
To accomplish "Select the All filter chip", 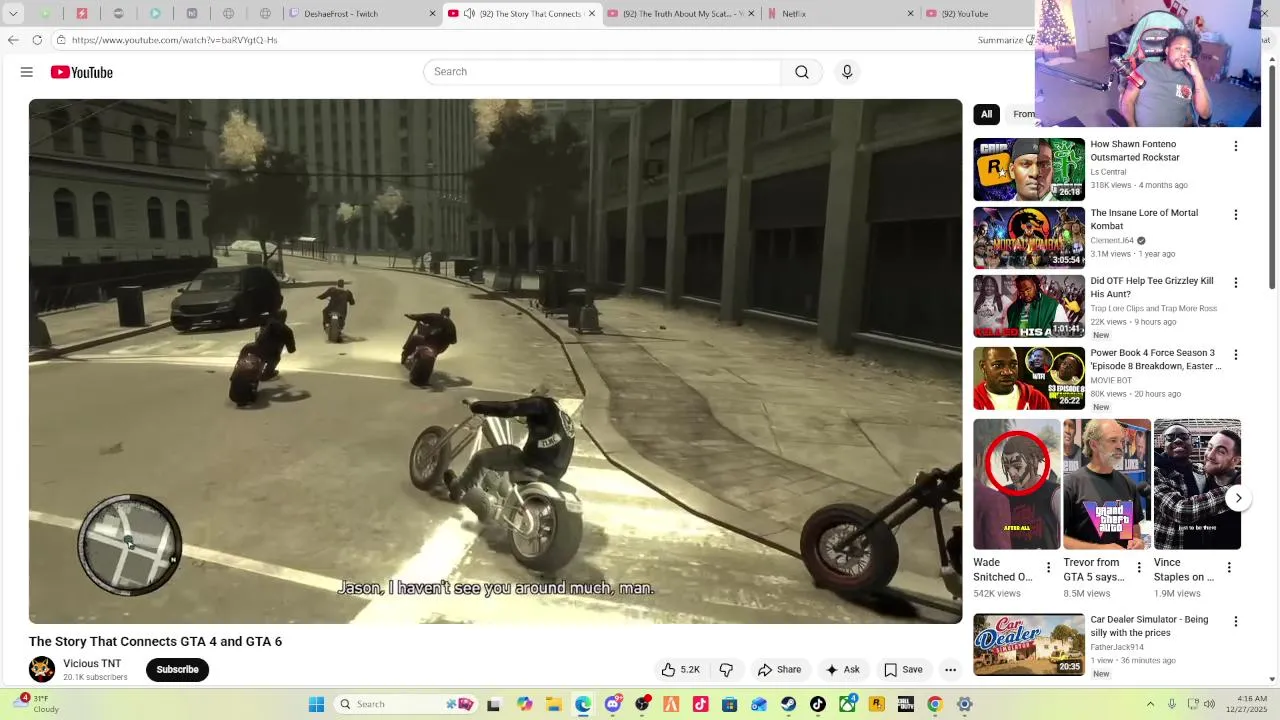I will [986, 114].
